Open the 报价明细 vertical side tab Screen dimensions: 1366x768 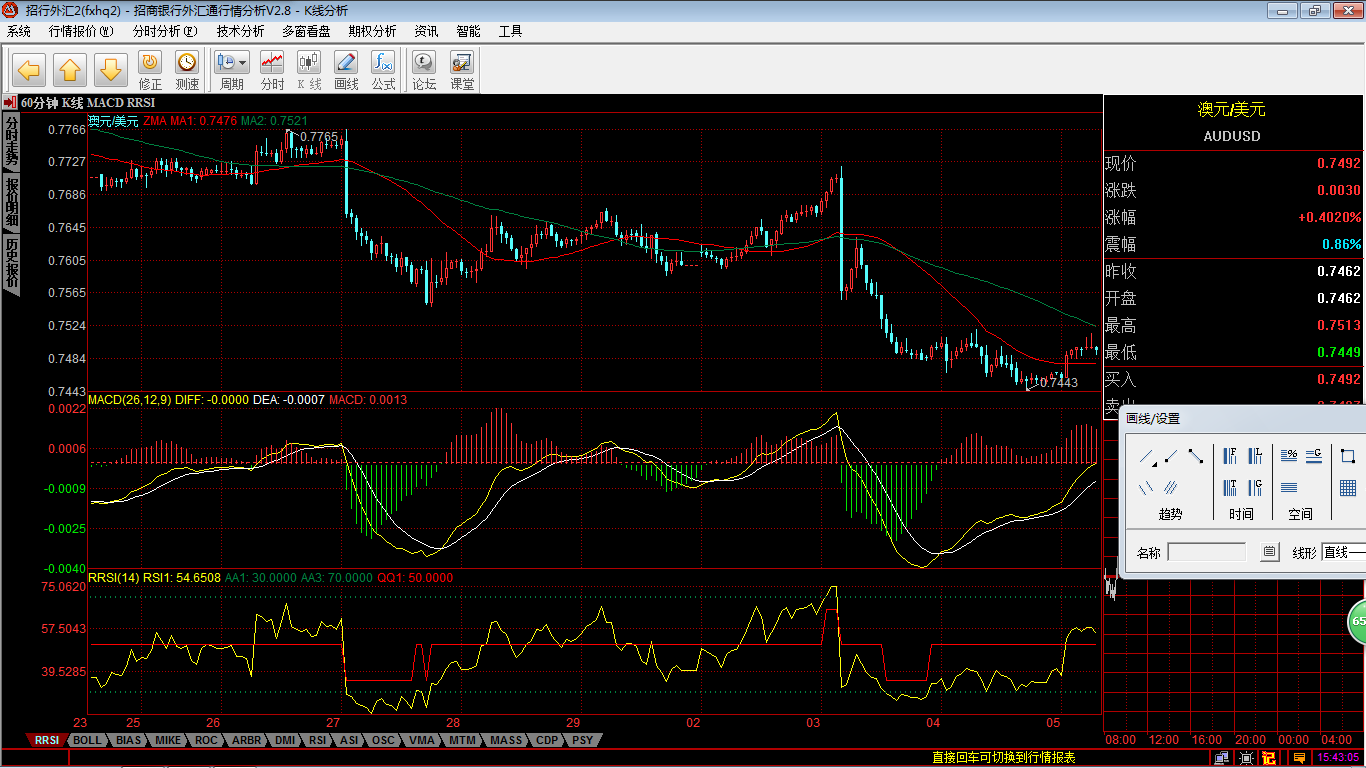[12, 202]
